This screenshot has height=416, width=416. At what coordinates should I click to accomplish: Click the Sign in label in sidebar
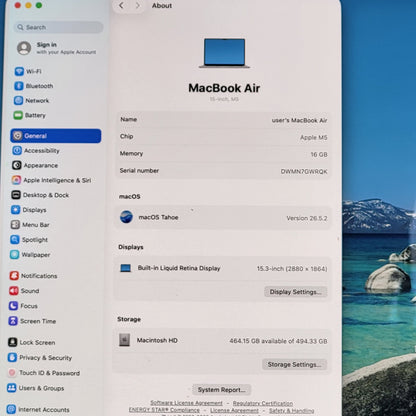coord(47,45)
